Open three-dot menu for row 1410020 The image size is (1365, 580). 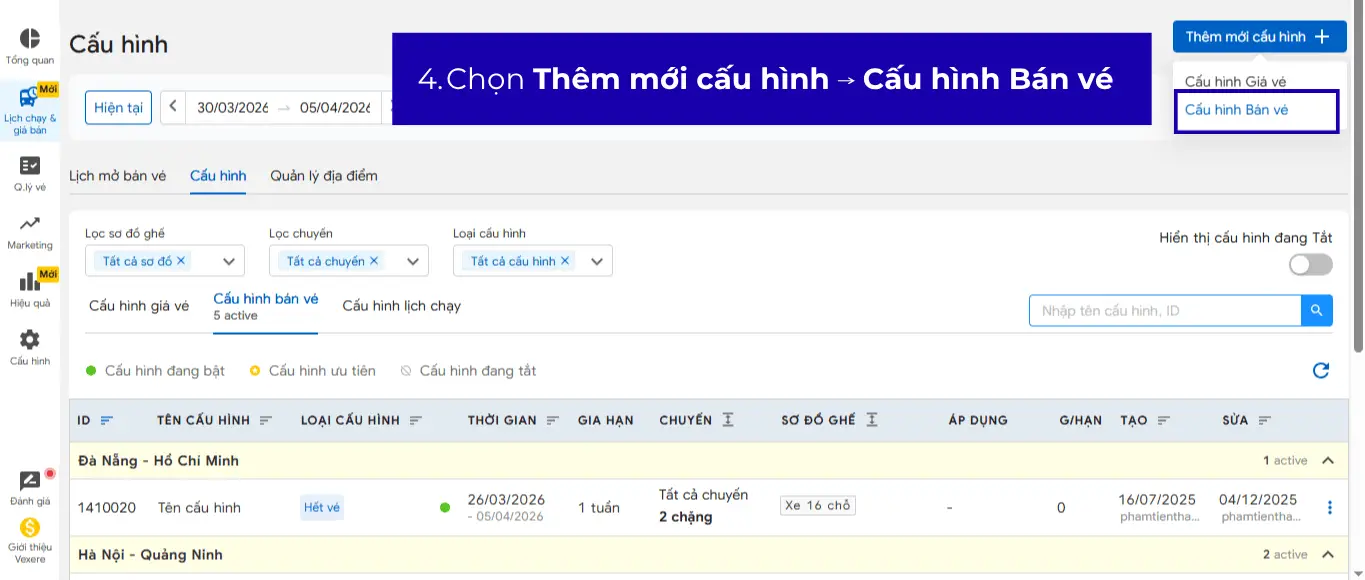click(x=1329, y=508)
